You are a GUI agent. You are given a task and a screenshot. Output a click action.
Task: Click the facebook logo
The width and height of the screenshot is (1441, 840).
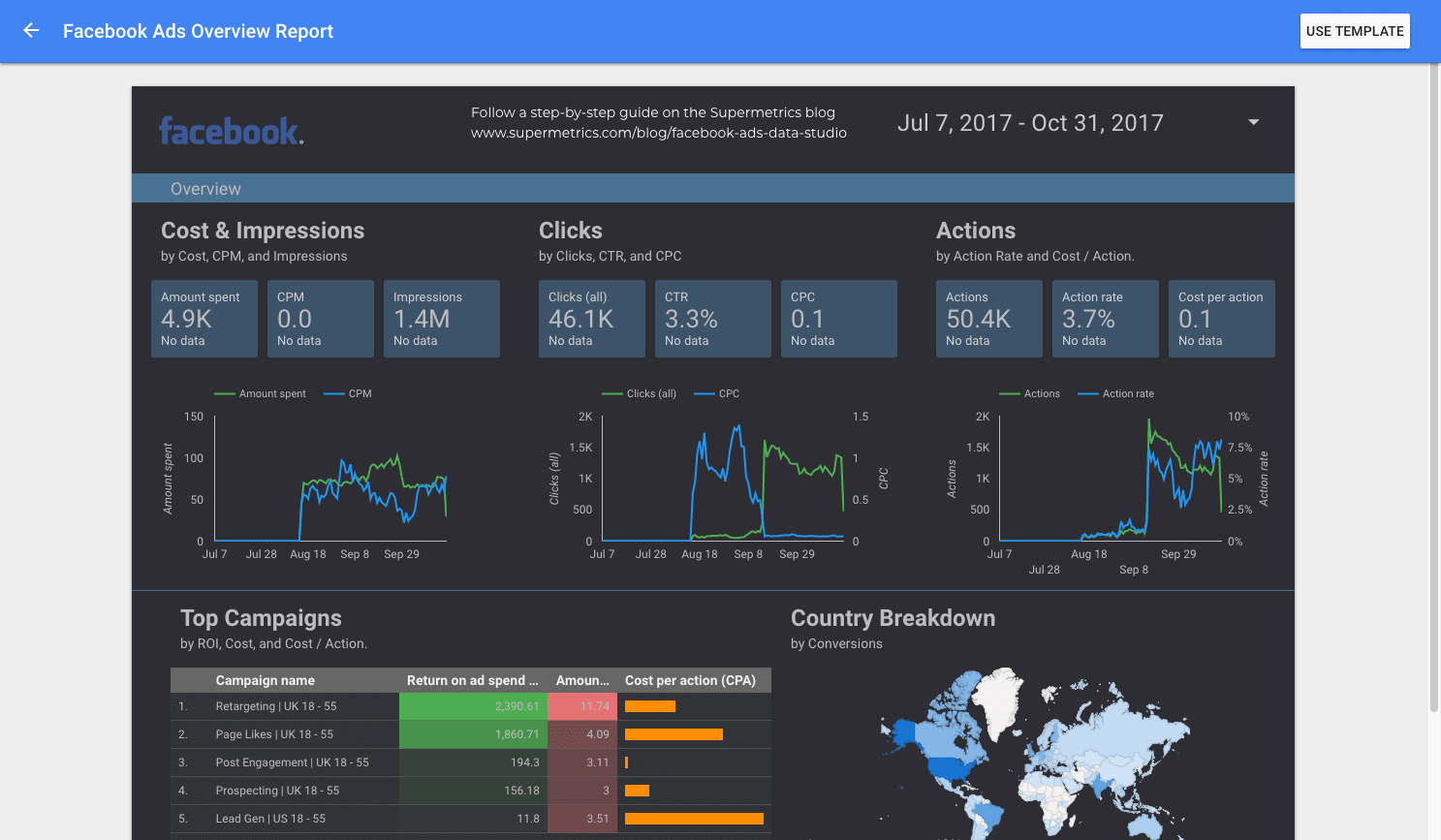231,130
